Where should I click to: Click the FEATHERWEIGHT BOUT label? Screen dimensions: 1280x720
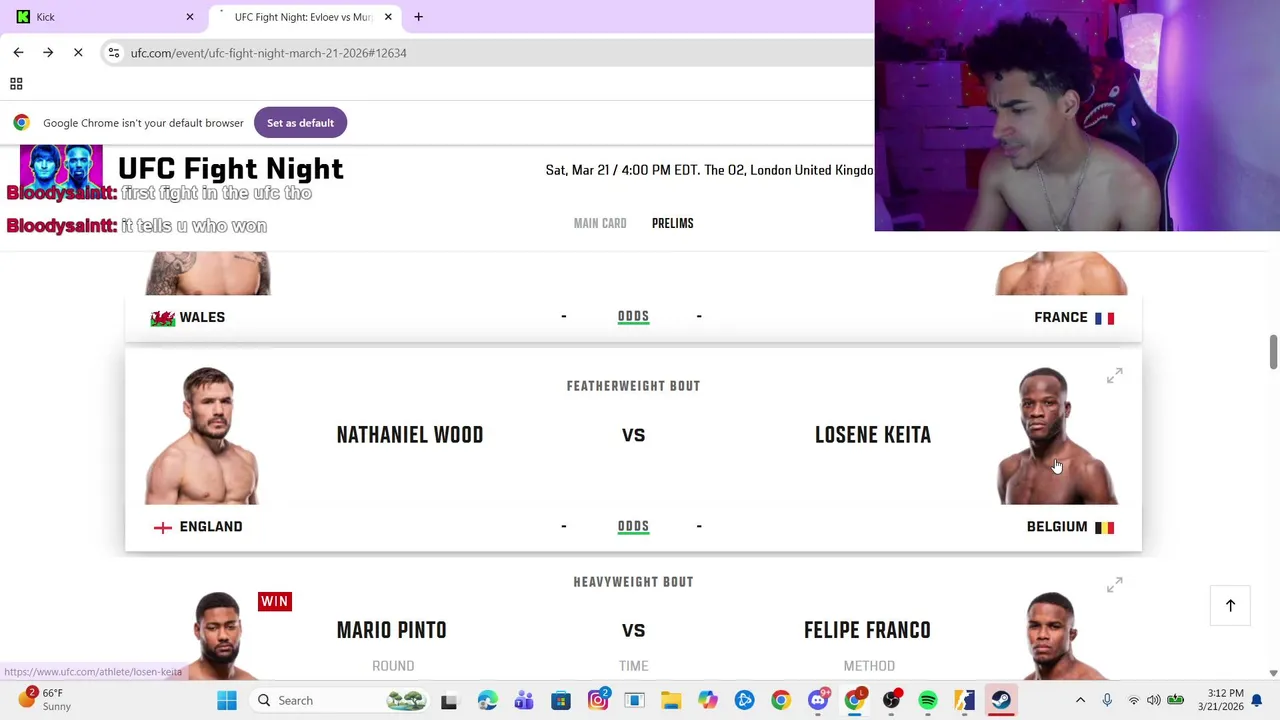coord(633,386)
